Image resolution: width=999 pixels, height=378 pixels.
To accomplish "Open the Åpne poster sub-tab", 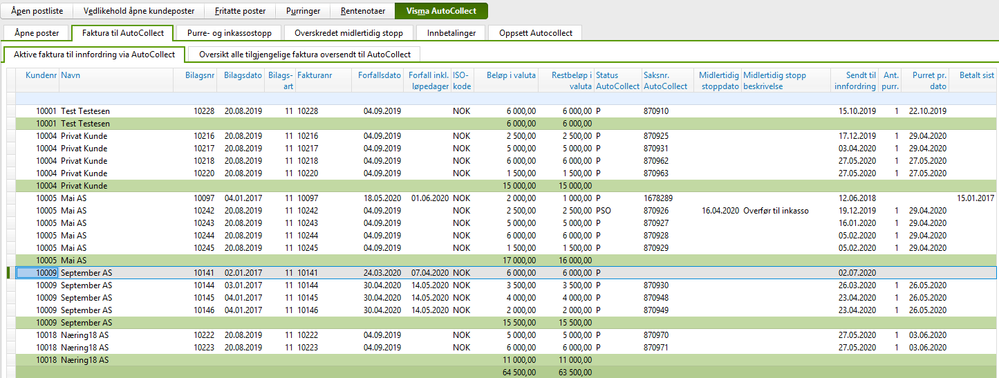I will coord(36,33).
